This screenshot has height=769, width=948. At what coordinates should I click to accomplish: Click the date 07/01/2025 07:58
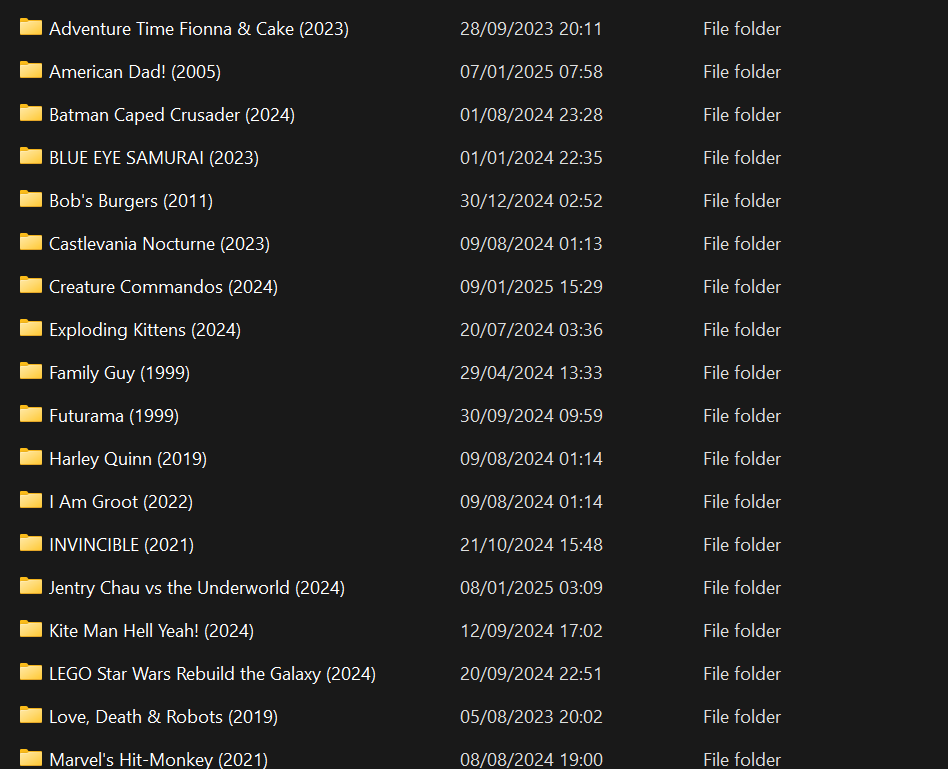(x=531, y=72)
